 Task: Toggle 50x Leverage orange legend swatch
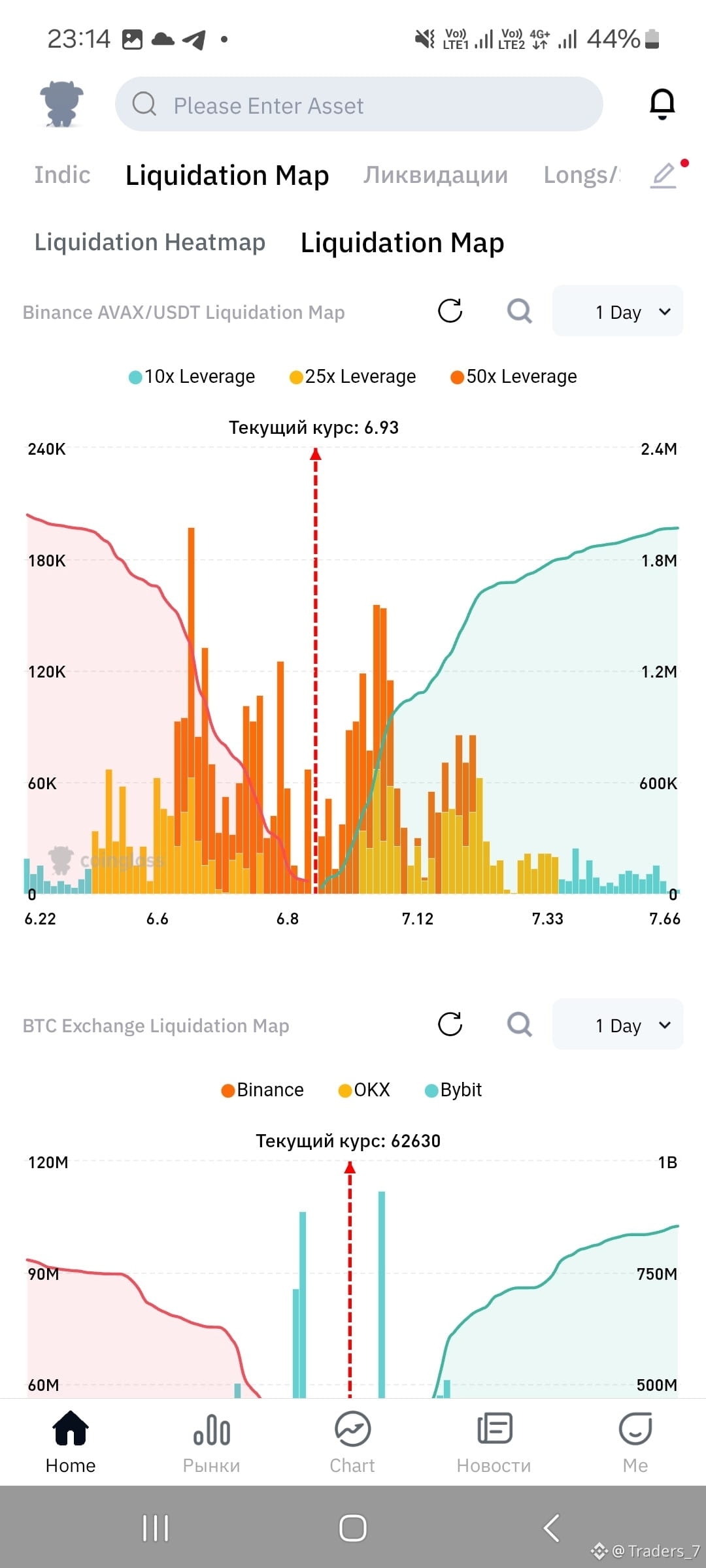coord(457,377)
